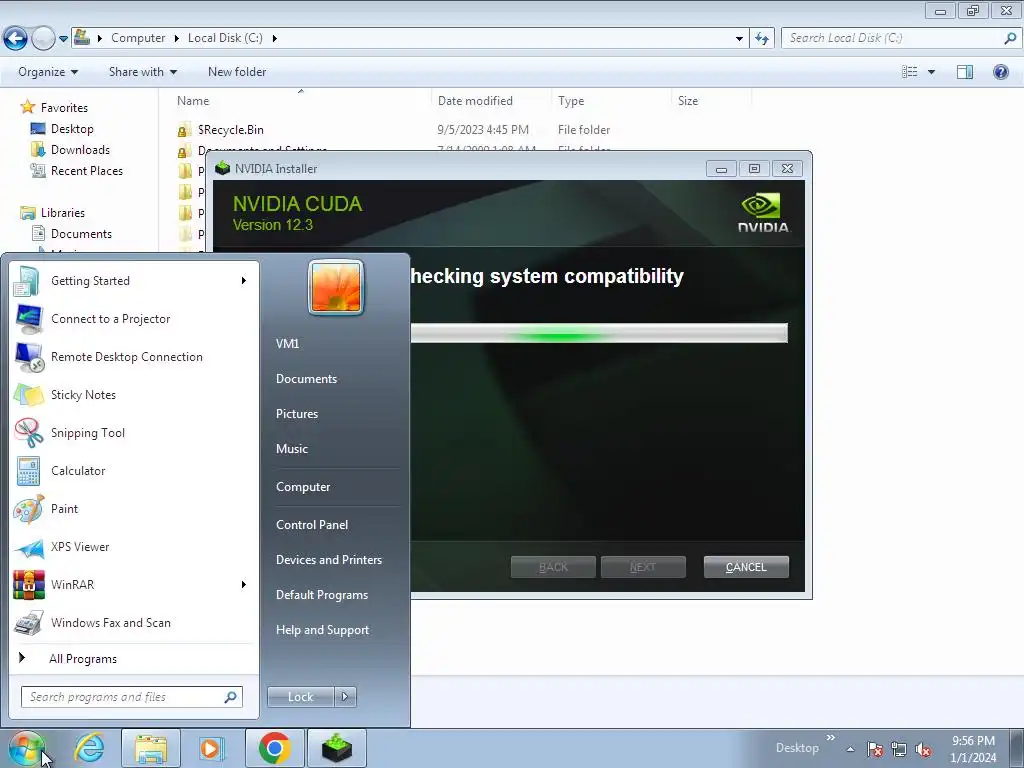Click the Explorer Refresh button
The width and height of the screenshot is (1024, 768).
(x=761, y=39)
